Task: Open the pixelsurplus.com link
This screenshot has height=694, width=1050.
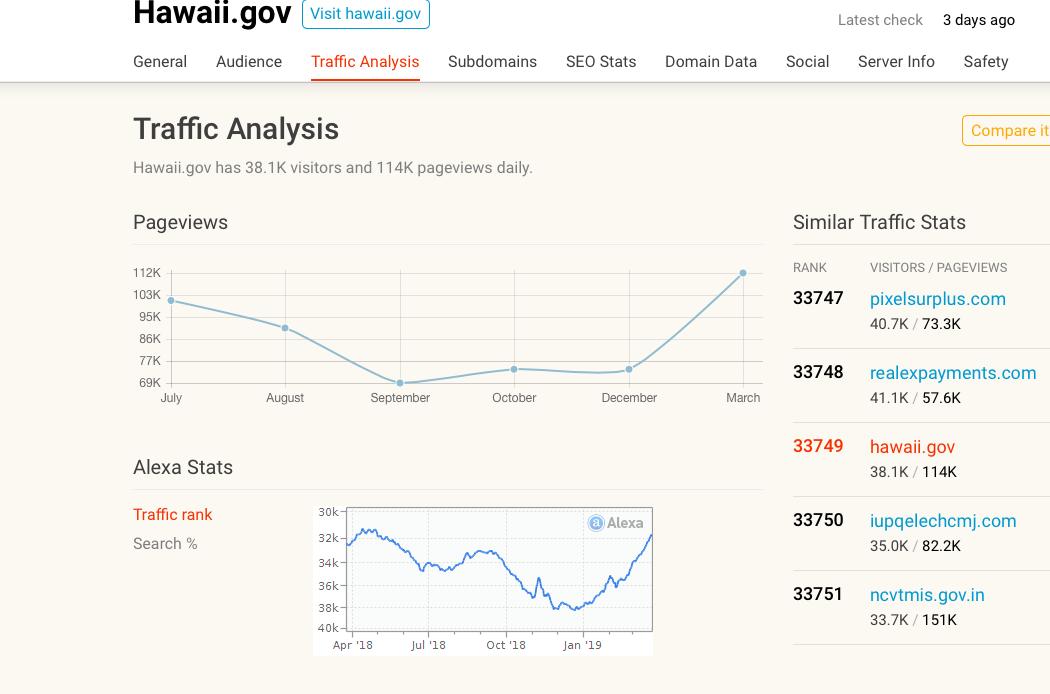Action: coord(938,299)
